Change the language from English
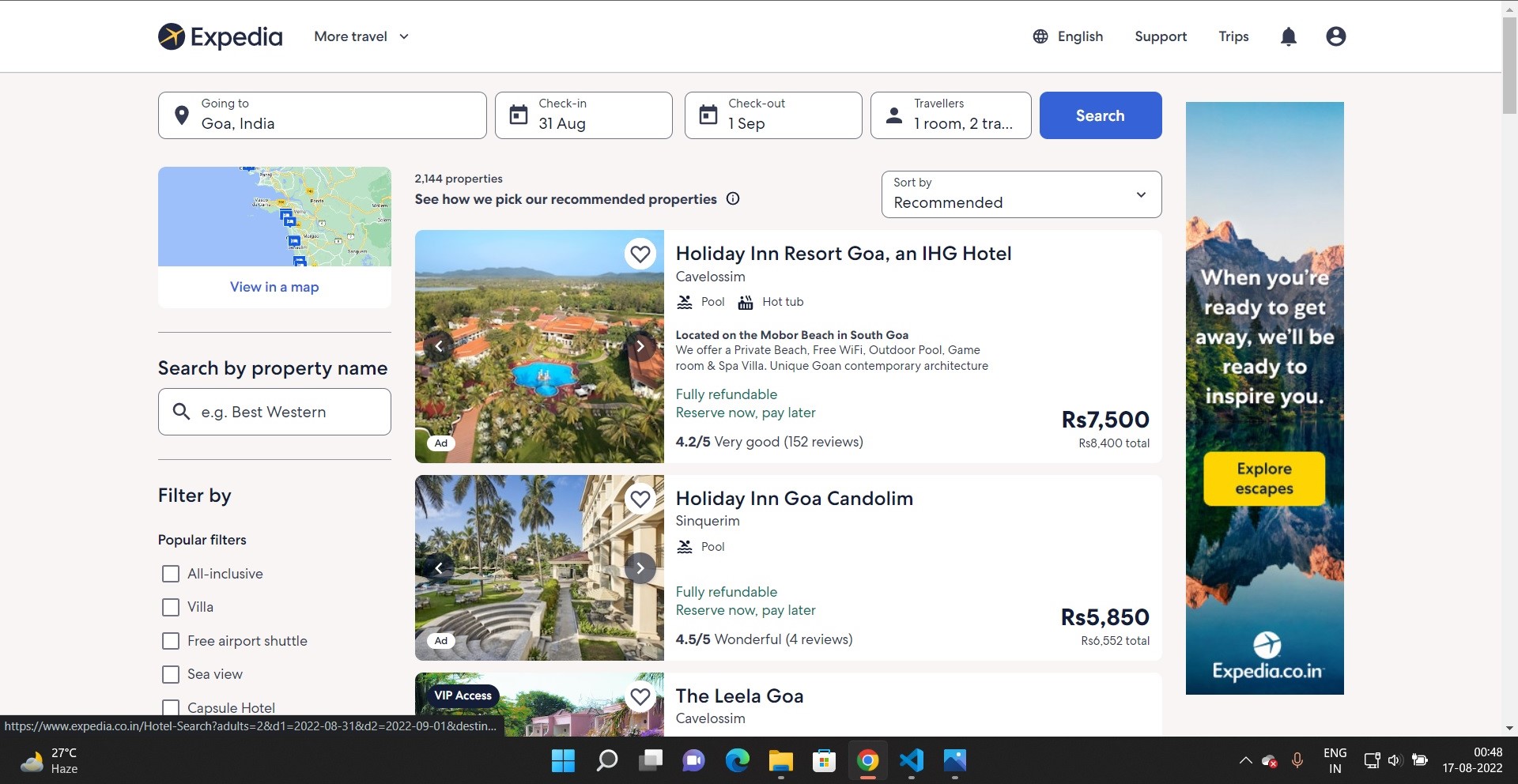The height and width of the screenshot is (784, 1518). (x=1068, y=36)
